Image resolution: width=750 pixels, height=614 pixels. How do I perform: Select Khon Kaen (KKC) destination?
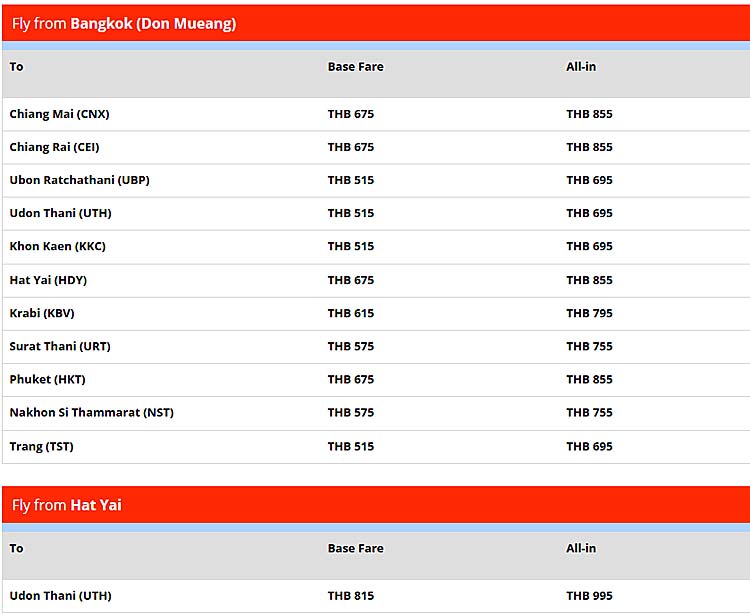pos(57,246)
